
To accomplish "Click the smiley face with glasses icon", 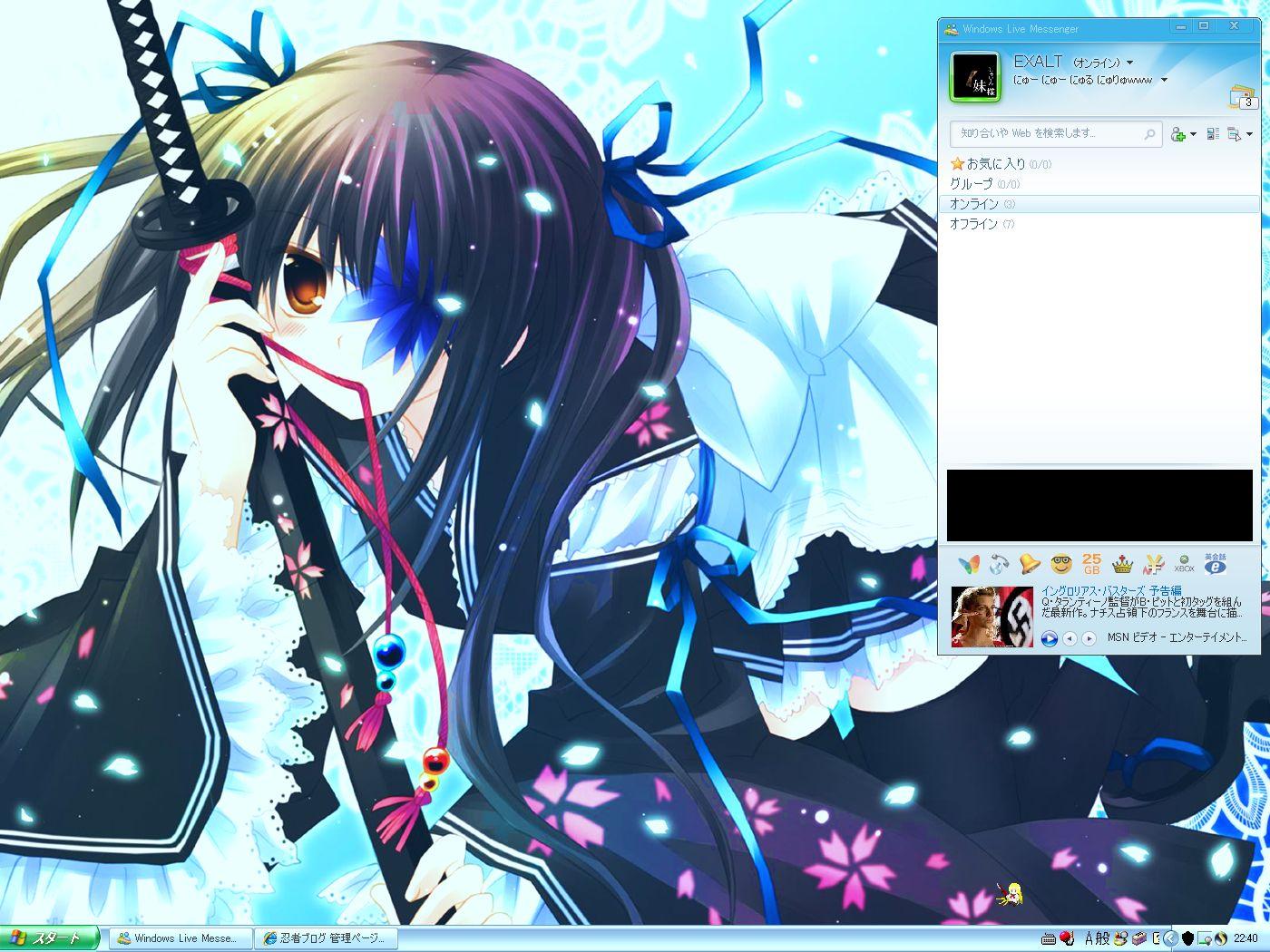I will tap(1061, 564).
